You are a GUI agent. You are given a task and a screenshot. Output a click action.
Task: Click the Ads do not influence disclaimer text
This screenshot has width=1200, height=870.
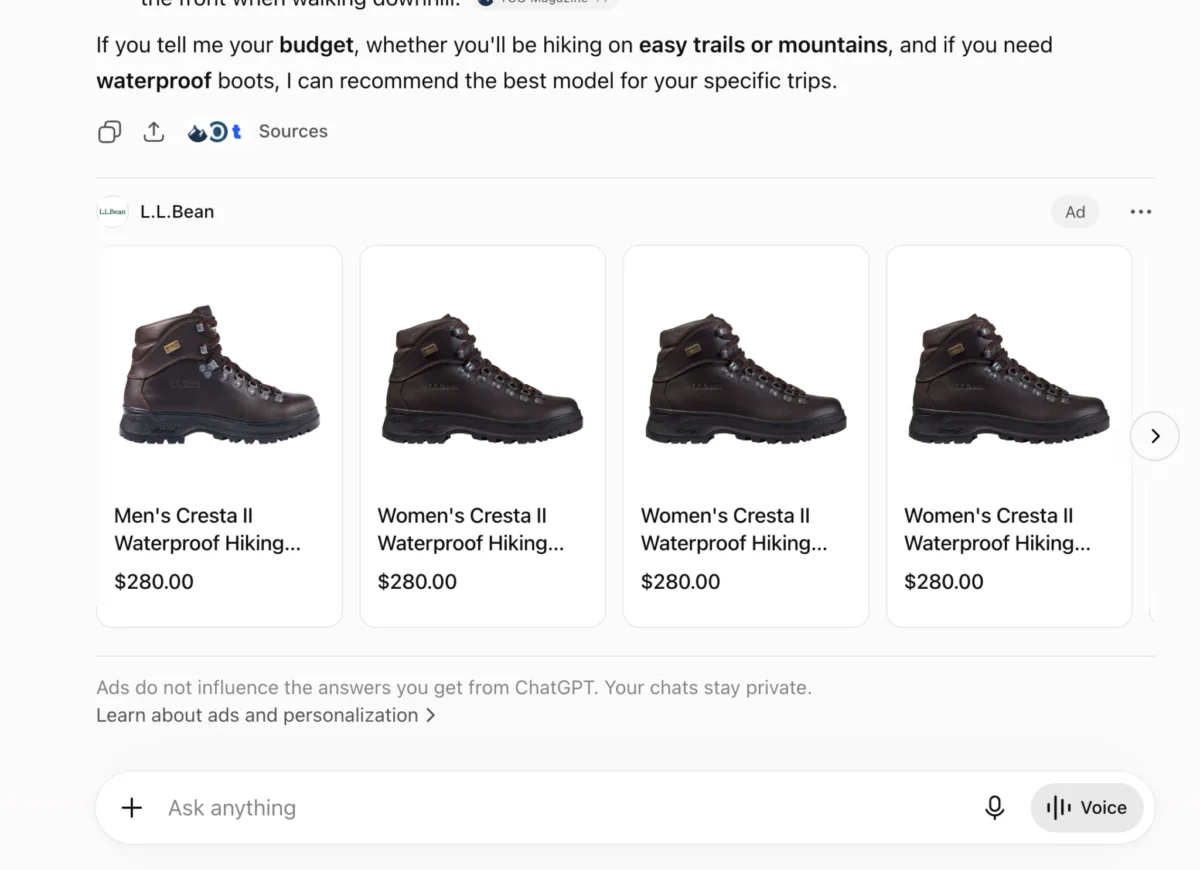tap(454, 688)
